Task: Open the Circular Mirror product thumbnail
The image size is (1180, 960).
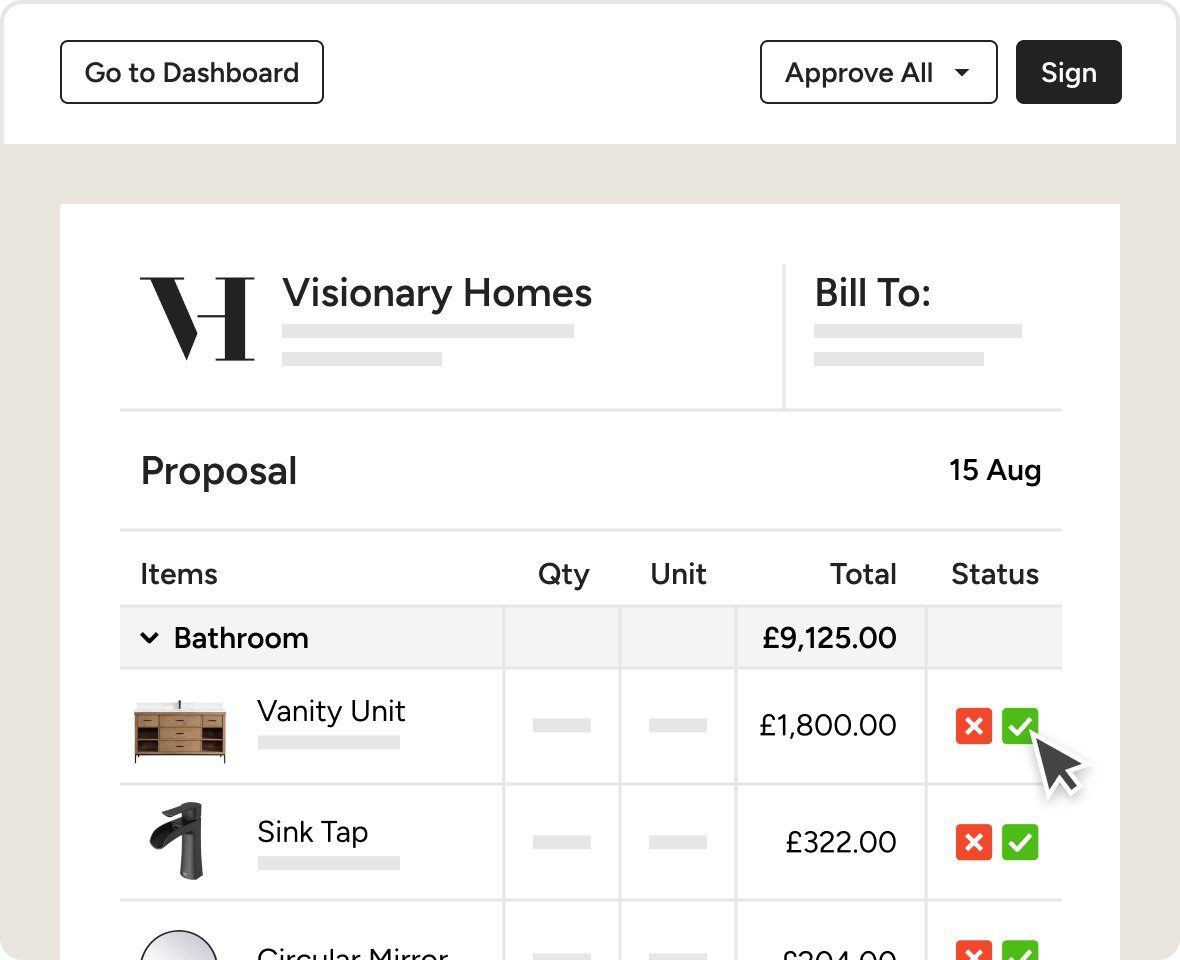Action: pos(179,946)
